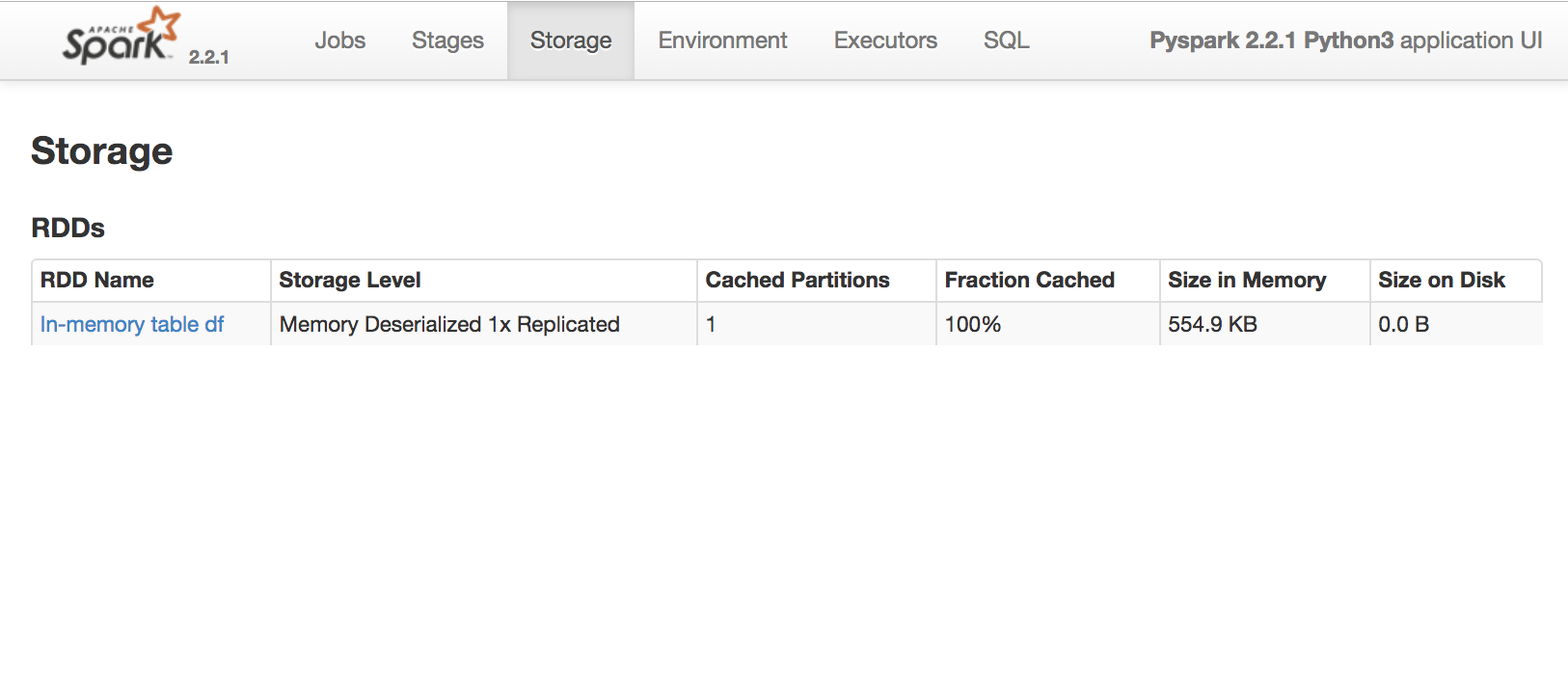Click the 100% fraction cached cell
Viewport: 1568px width, 677px height.
(1048, 324)
